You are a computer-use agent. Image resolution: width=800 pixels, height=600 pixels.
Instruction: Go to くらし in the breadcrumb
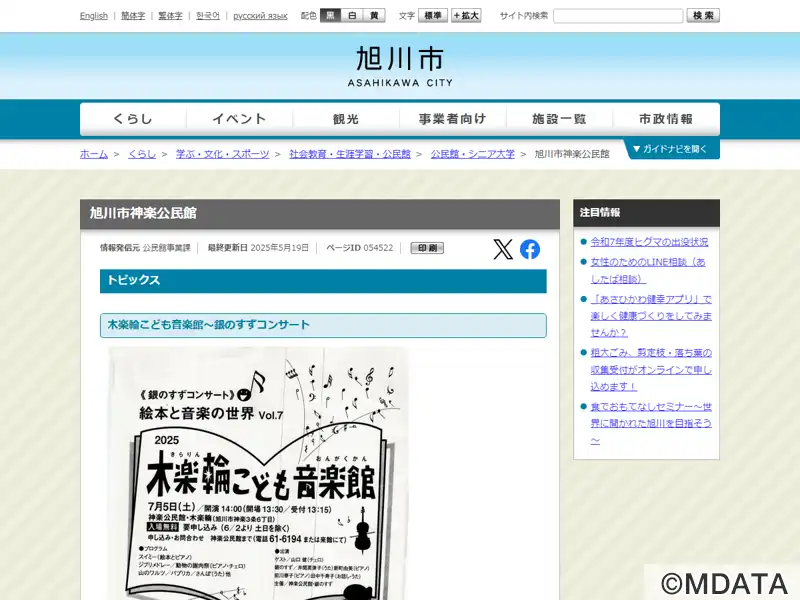(142, 154)
